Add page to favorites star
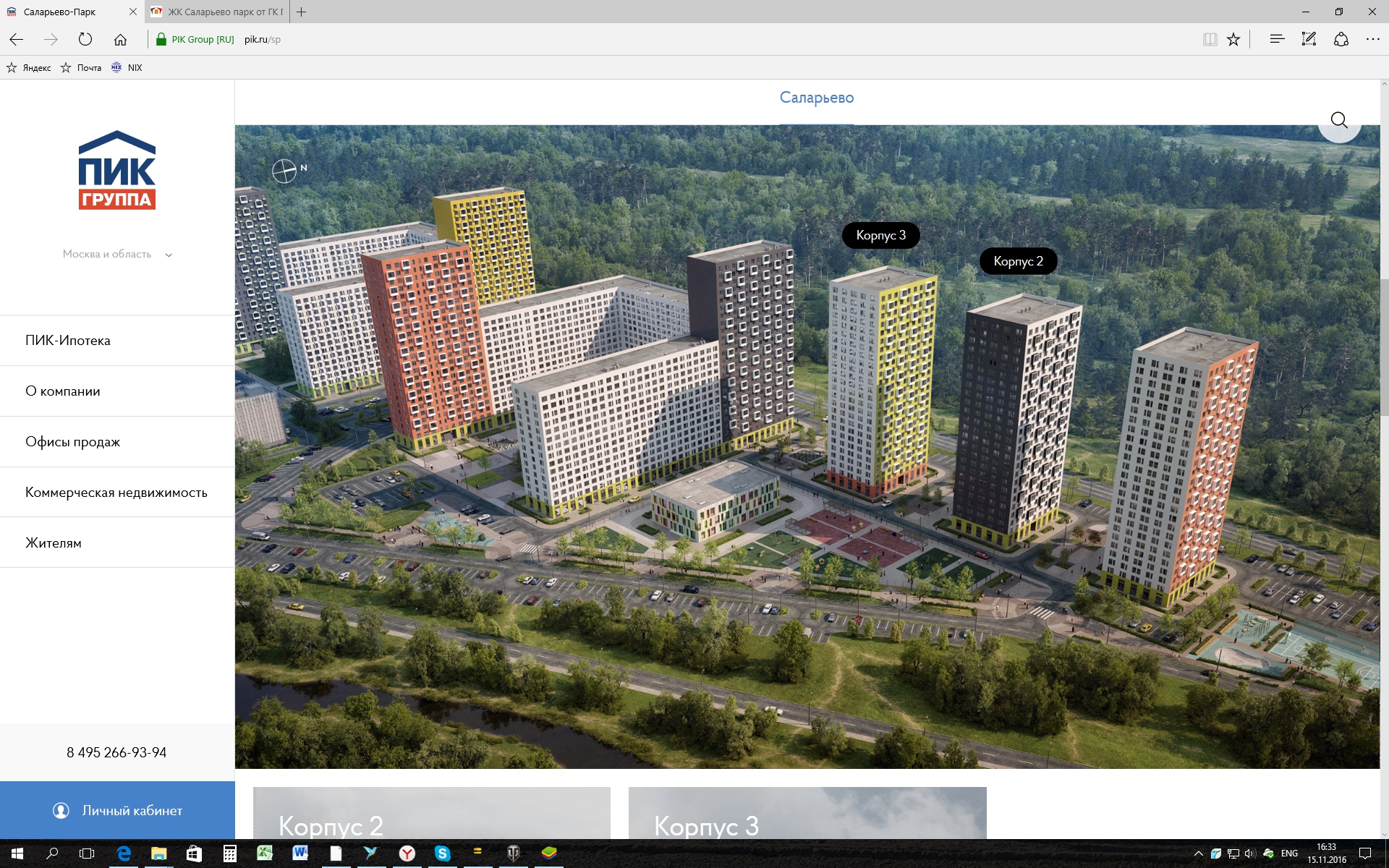 (1233, 40)
